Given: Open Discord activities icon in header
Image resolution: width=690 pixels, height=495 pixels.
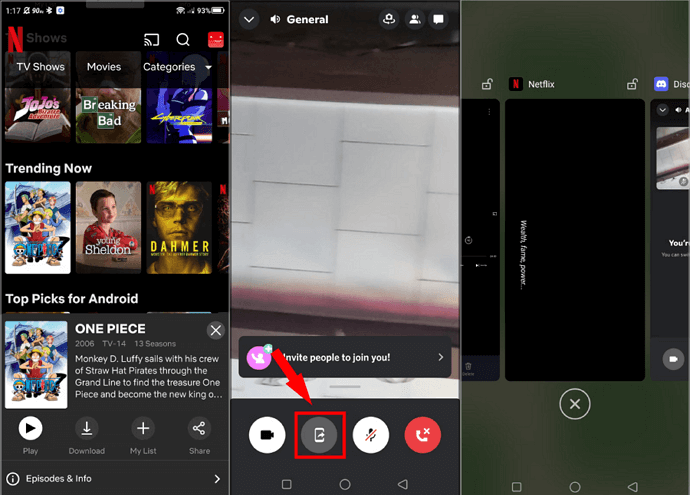Looking at the screenshot, I should coord(389,19).
